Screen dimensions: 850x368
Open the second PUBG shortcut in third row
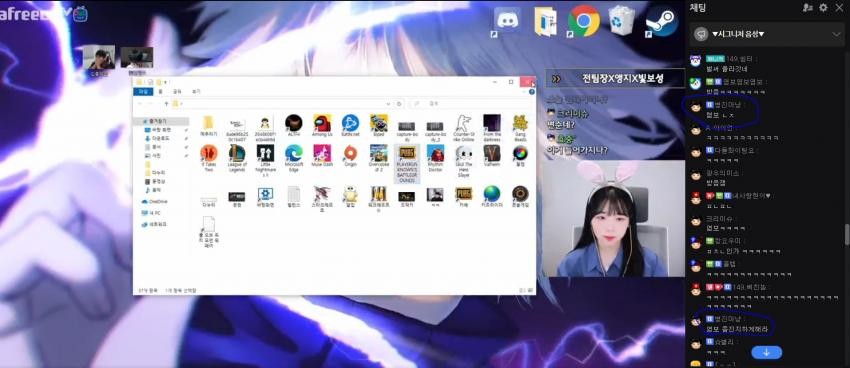[463, 197]
